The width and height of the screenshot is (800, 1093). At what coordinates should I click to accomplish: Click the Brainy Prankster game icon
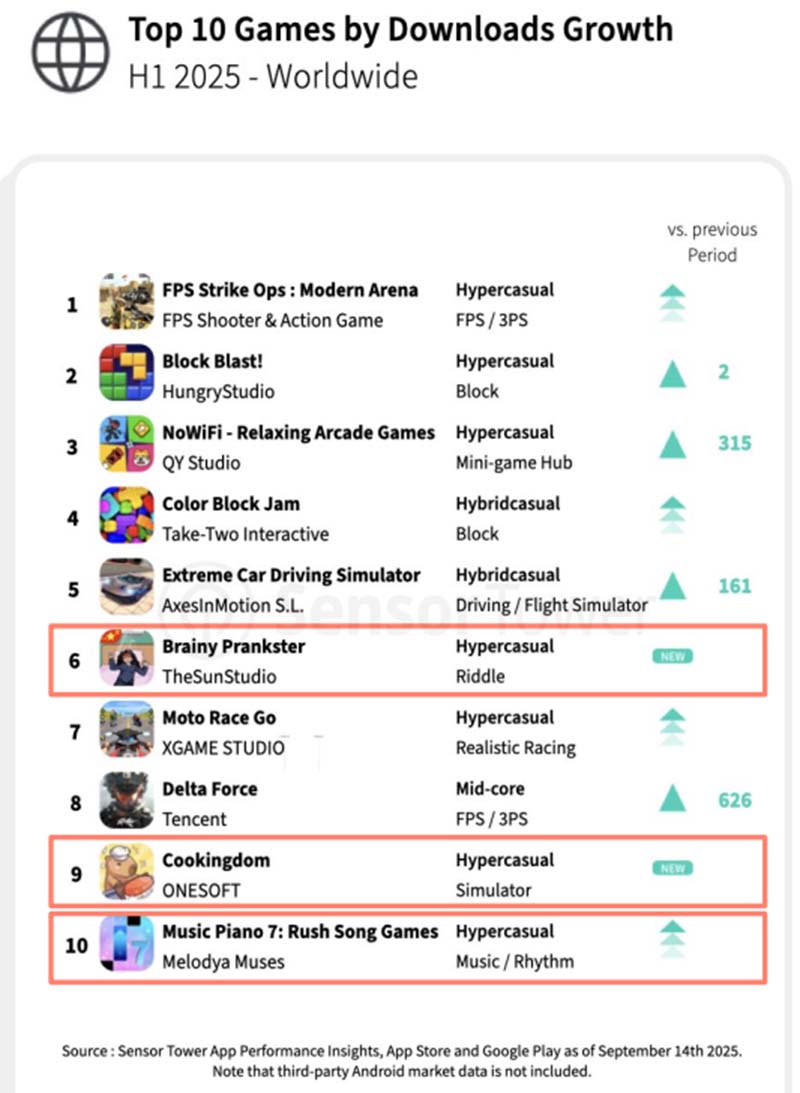click(x=127, y=658)
